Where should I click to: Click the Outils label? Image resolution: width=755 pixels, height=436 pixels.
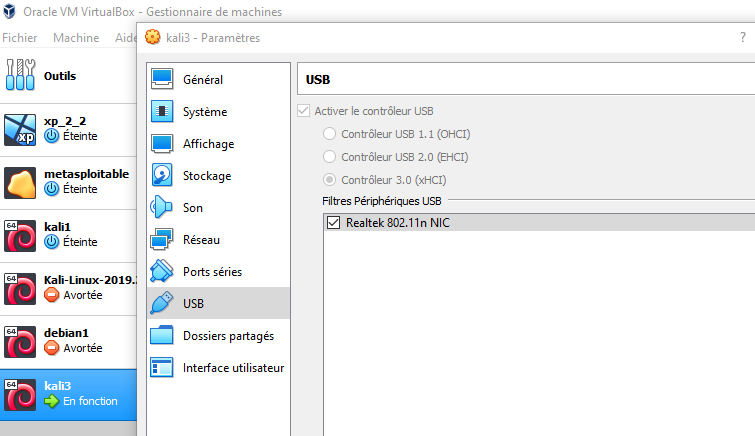(x=60, y=76)
